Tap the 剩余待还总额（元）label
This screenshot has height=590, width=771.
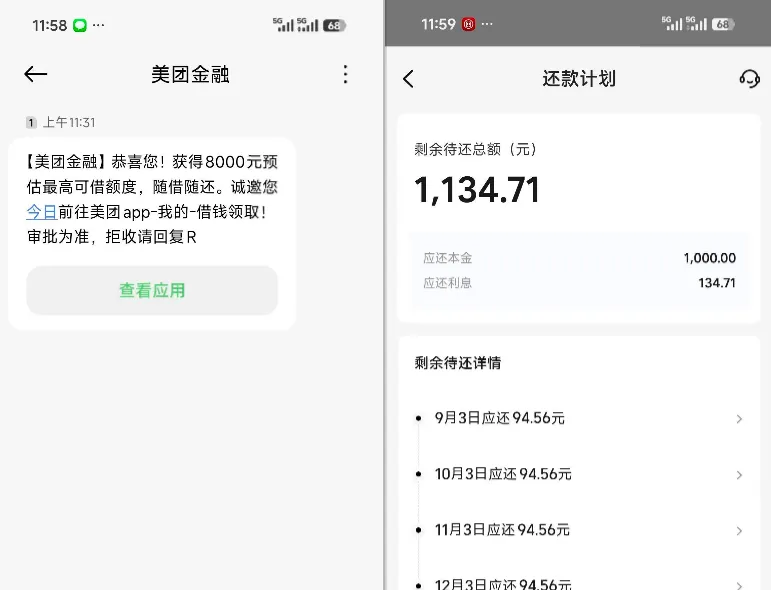click(x=475, y=149)
